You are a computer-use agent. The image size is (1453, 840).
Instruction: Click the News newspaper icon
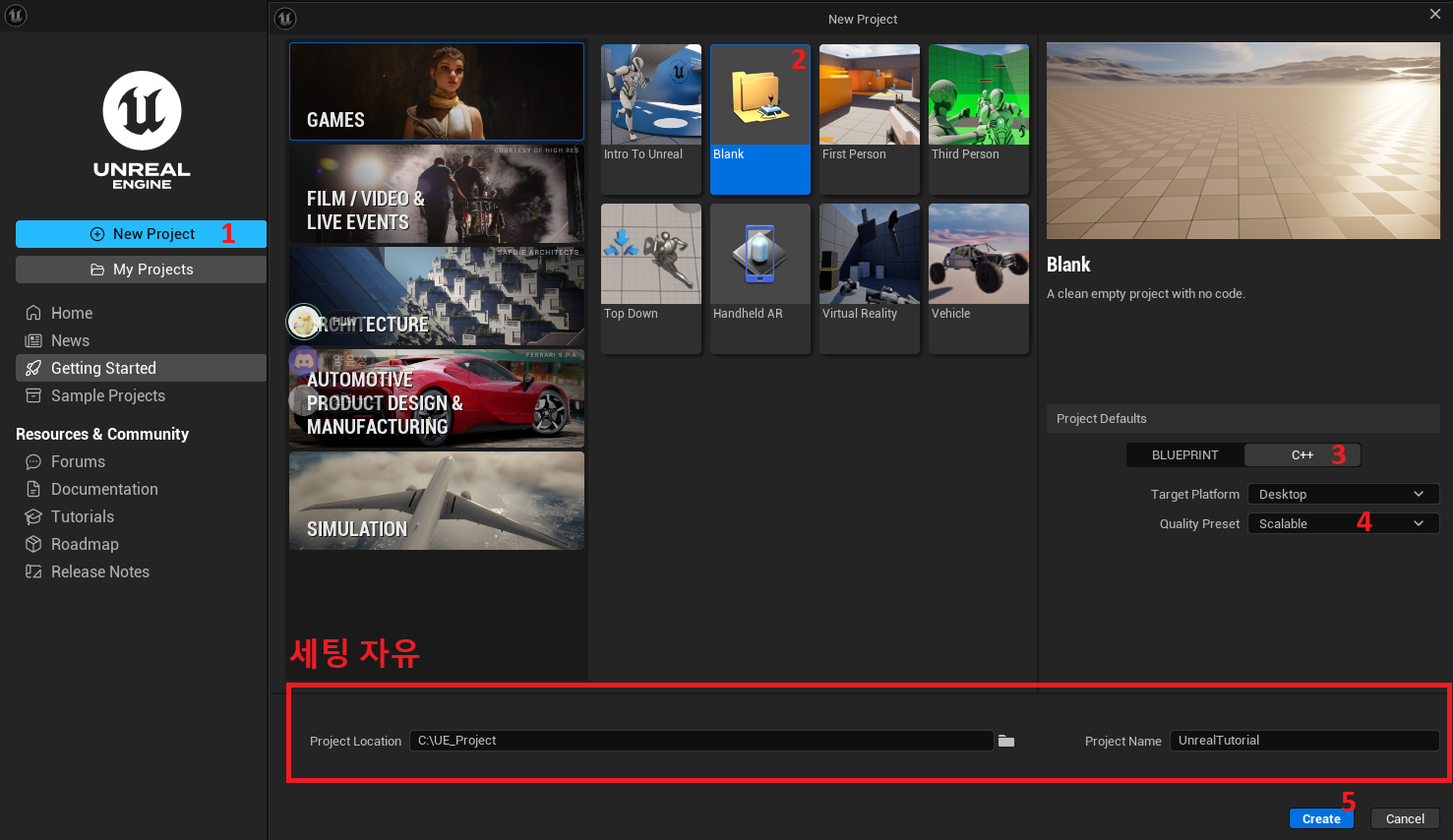tap(33, 340)
